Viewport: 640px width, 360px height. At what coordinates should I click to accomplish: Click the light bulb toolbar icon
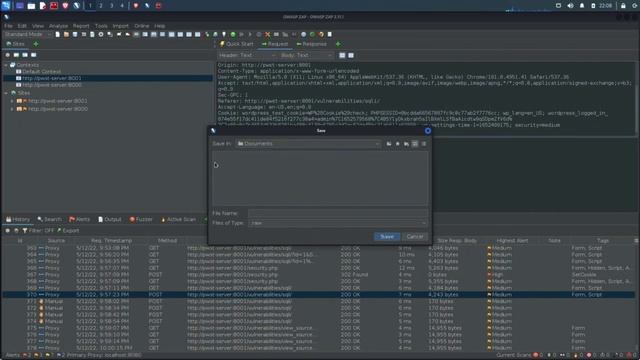tap(224, 35)
